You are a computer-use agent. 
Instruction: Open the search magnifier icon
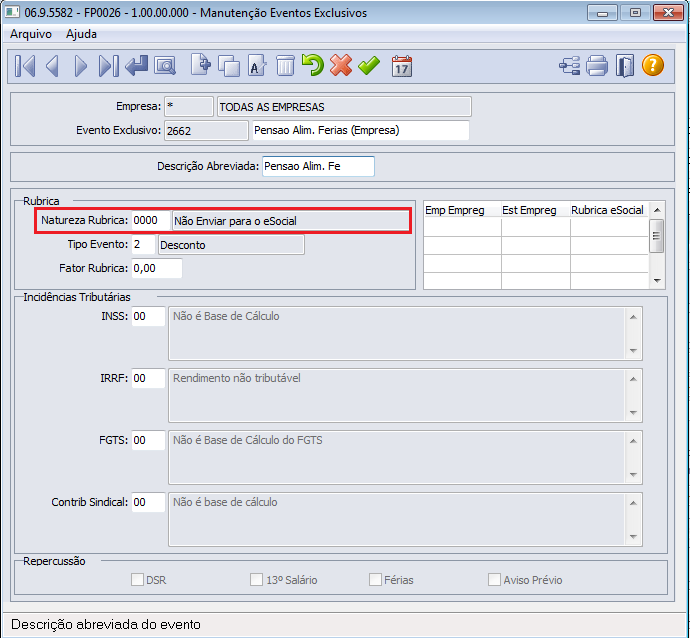(x=165, y=66)
